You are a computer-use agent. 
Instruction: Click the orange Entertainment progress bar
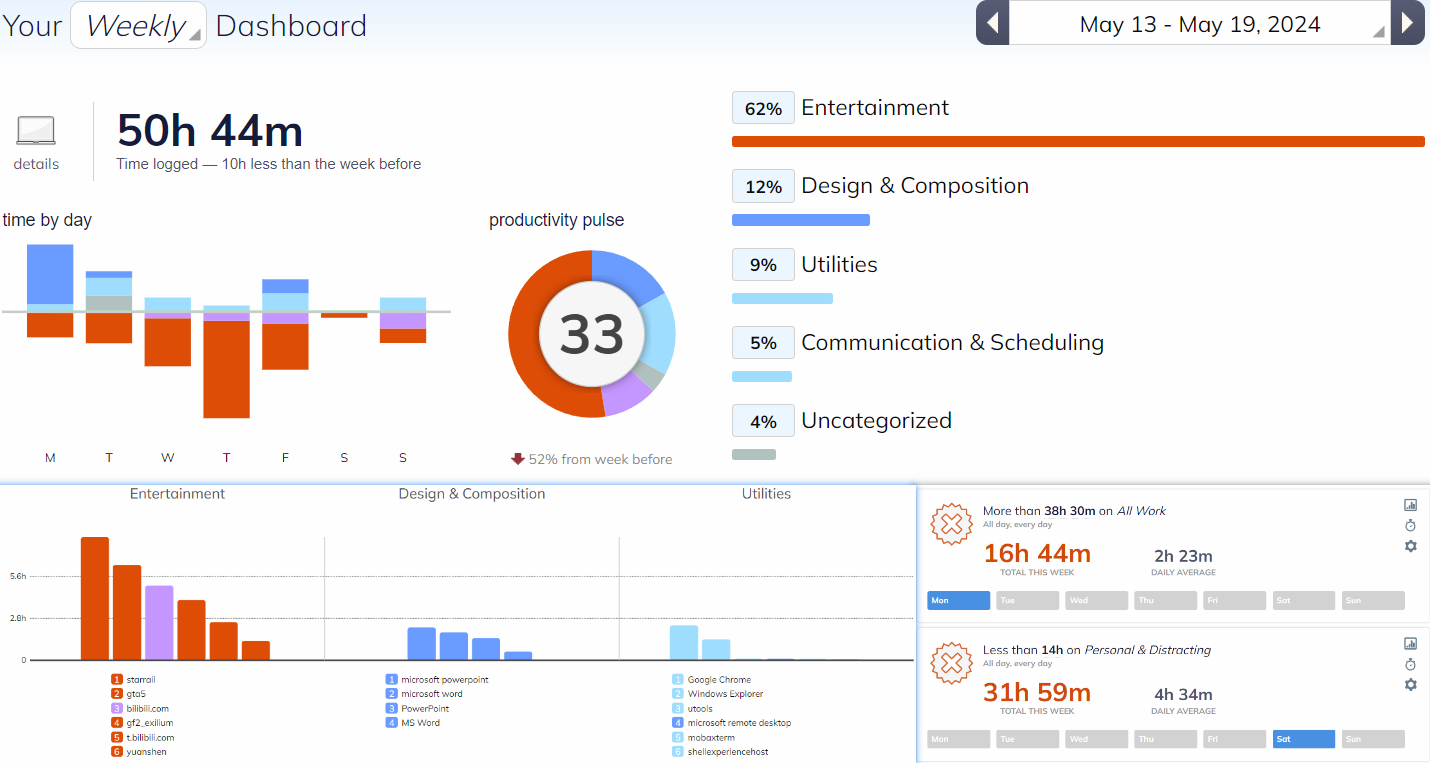[1077, 142]
